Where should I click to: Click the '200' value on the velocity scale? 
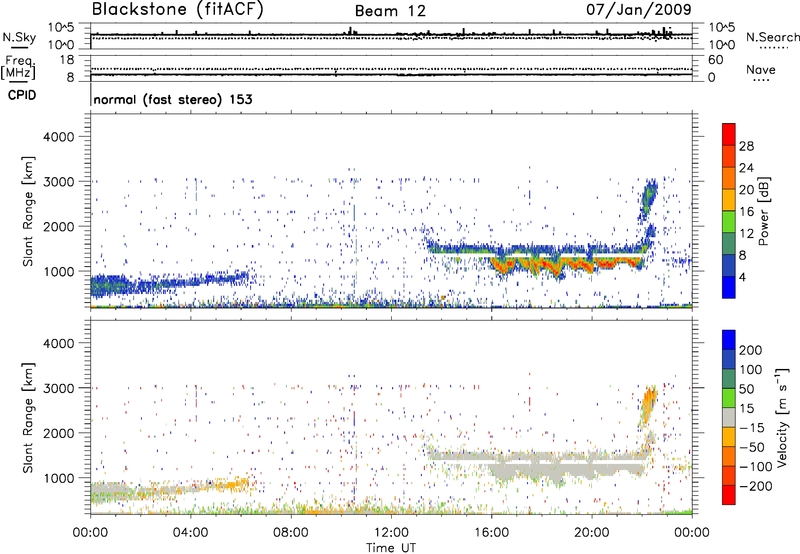tap(751, 350)
